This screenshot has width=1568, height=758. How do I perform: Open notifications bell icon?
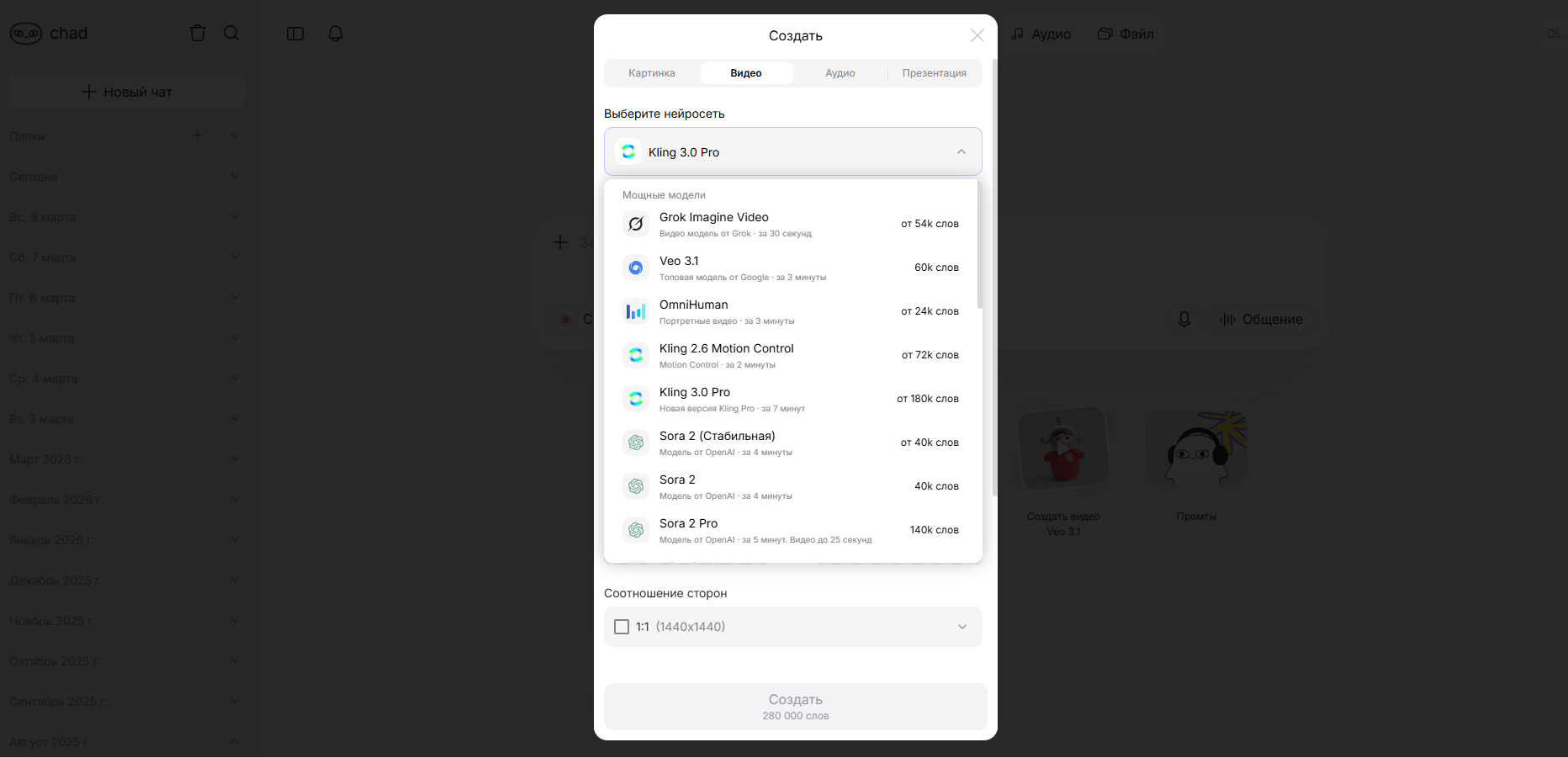(336, 34)
